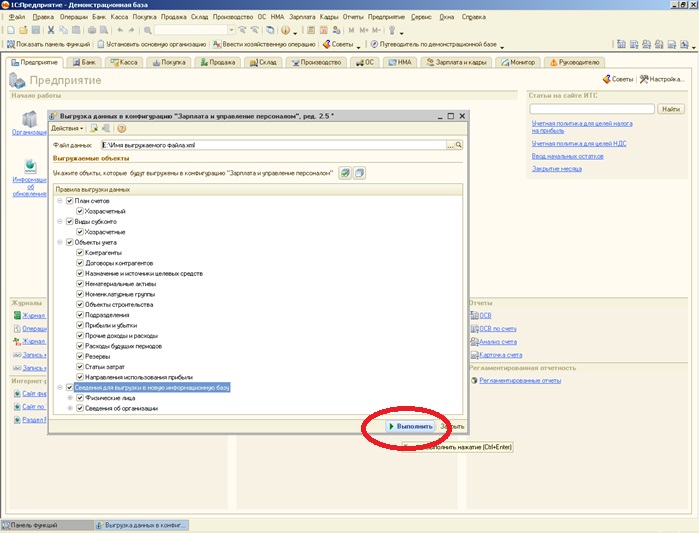Image resolution: width=699 pixels, height=533 pixels.
Task: Click the Paste clipboard toolbar icon
Action: (x=76, y=30)
